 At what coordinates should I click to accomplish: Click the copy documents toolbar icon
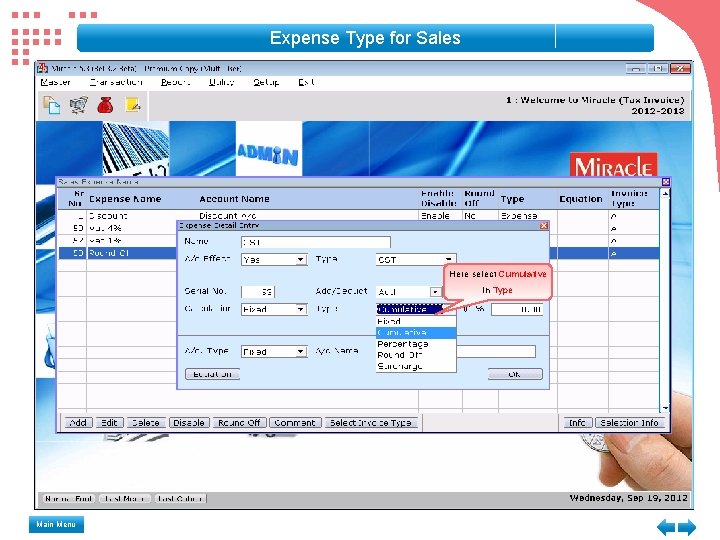click(51, 105)
